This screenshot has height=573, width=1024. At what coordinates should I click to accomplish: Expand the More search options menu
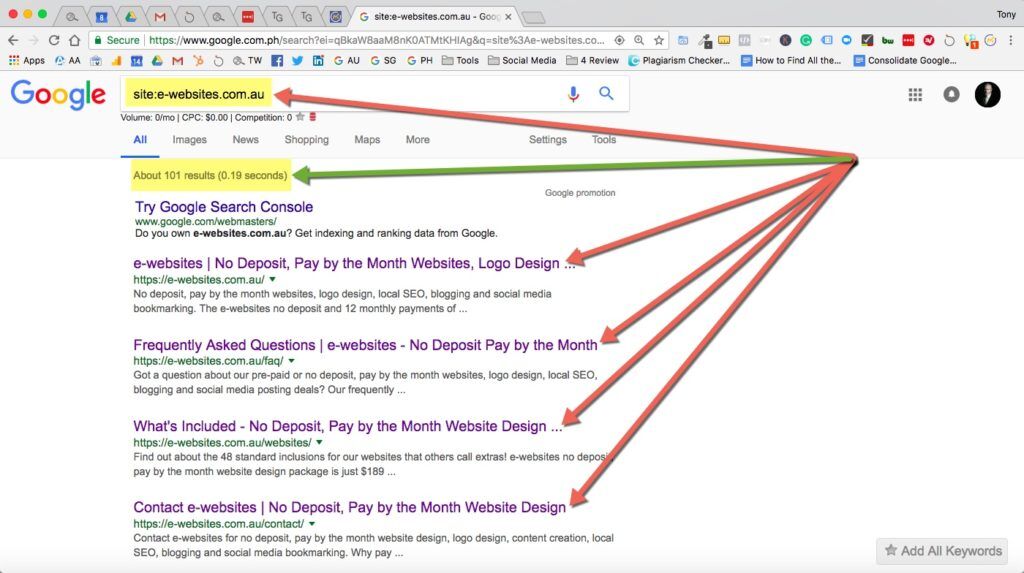click(417, 140)
